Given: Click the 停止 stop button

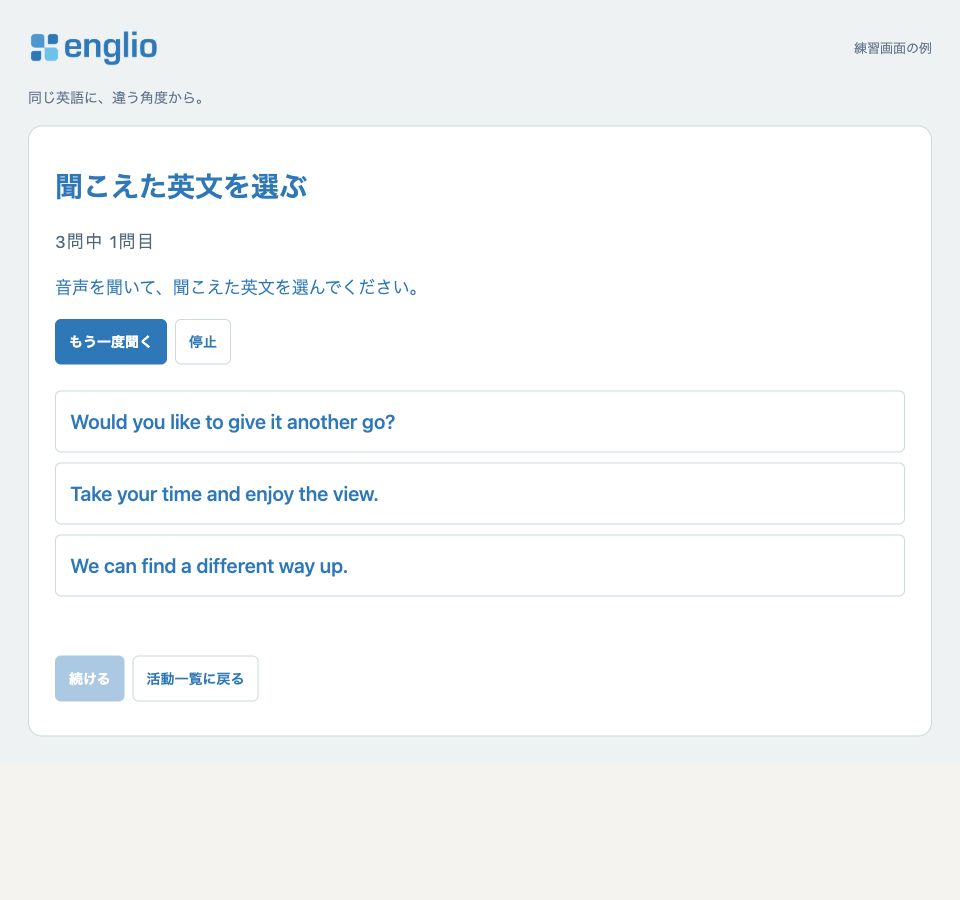Looking at the screenshot, I should pos(203,342).
